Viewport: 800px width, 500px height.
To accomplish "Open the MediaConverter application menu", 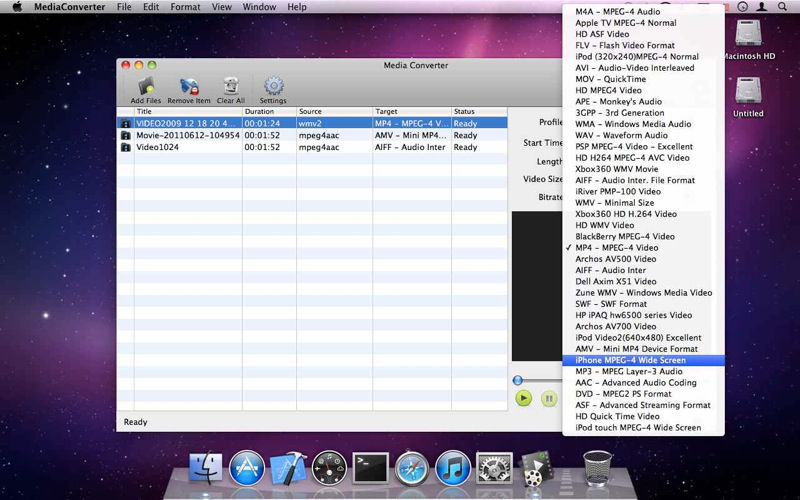I will tap(69, 7).
